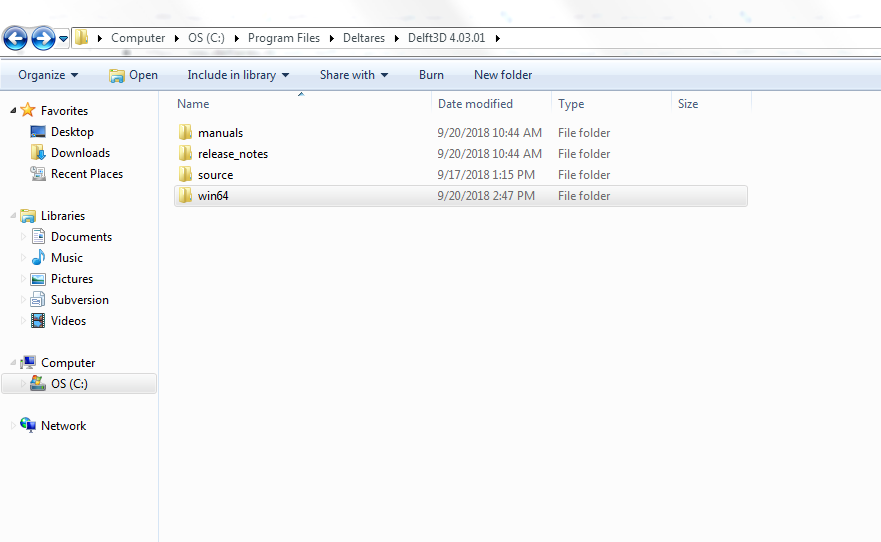Select the release_notes folder icon
881x542 pixels.
point(185,154)
